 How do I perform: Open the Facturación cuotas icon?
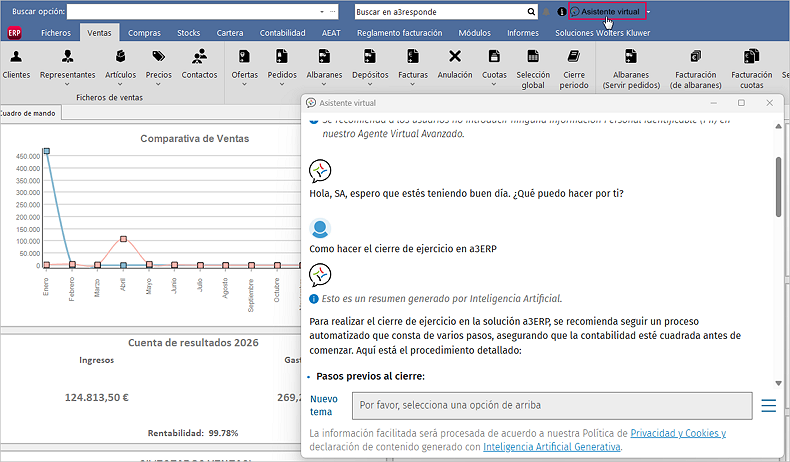[x=751, y=56]
